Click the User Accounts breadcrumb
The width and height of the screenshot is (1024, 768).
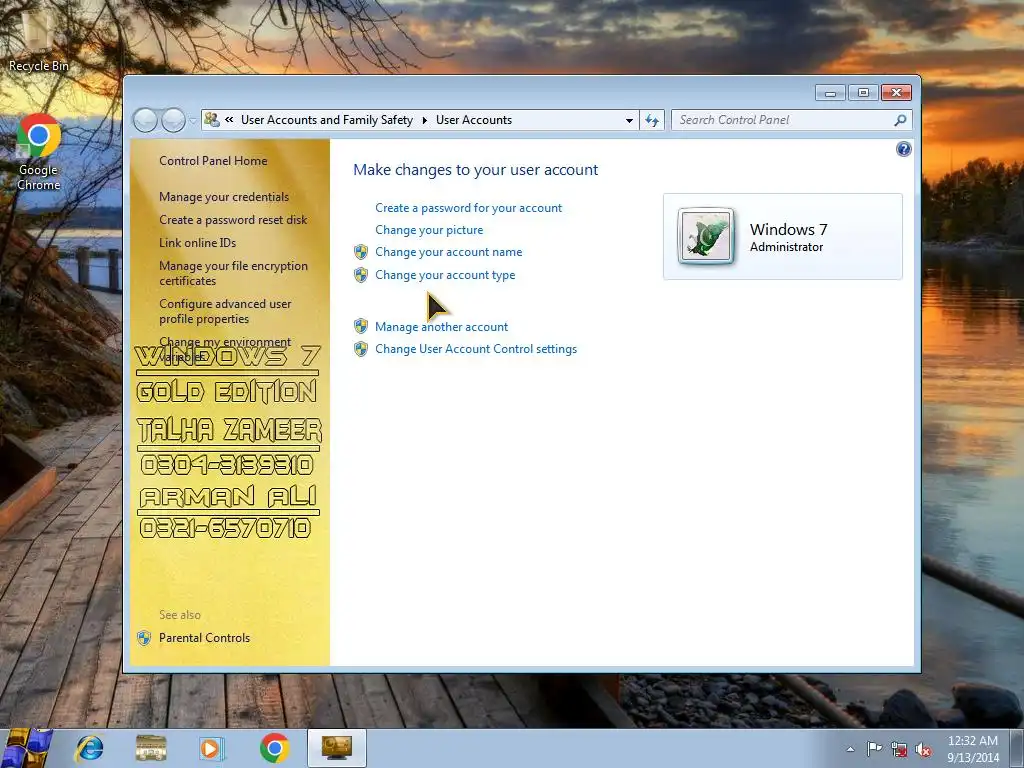click(x=473, y=120)
